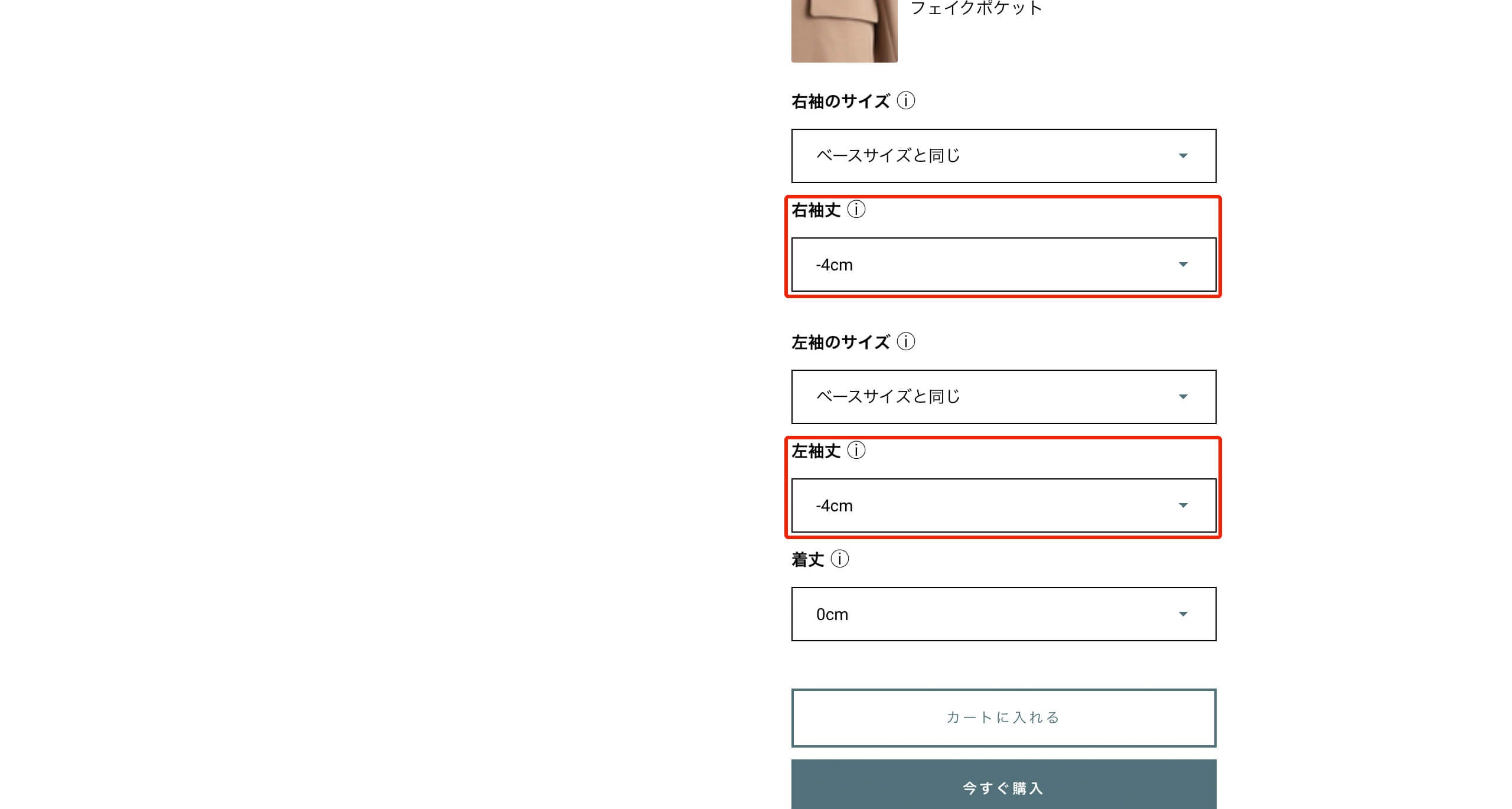Click 今すぐ購入 button
Viewport: 1512px width, 809px height.
tap(1003, 788)
